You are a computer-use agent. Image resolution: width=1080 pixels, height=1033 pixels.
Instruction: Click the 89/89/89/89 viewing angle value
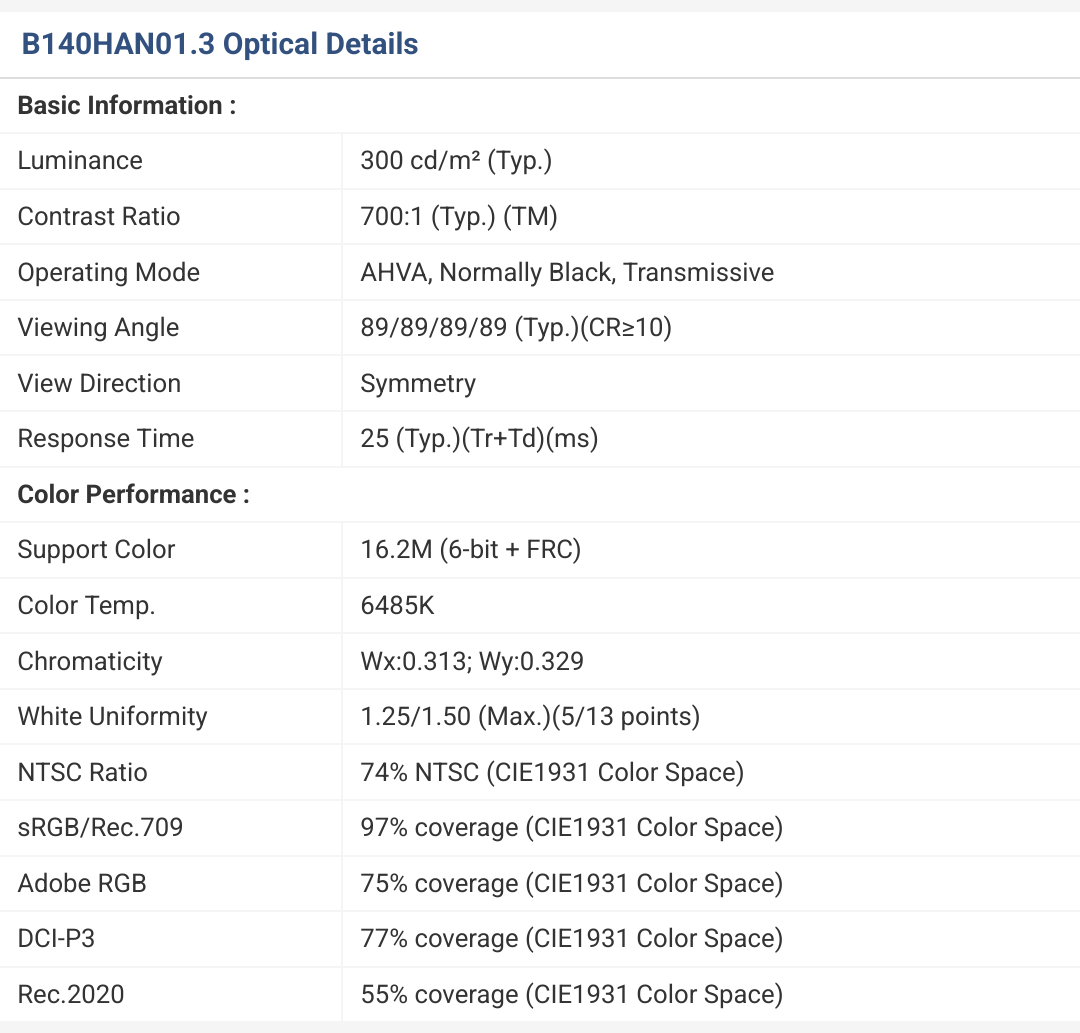click(516, 327)
